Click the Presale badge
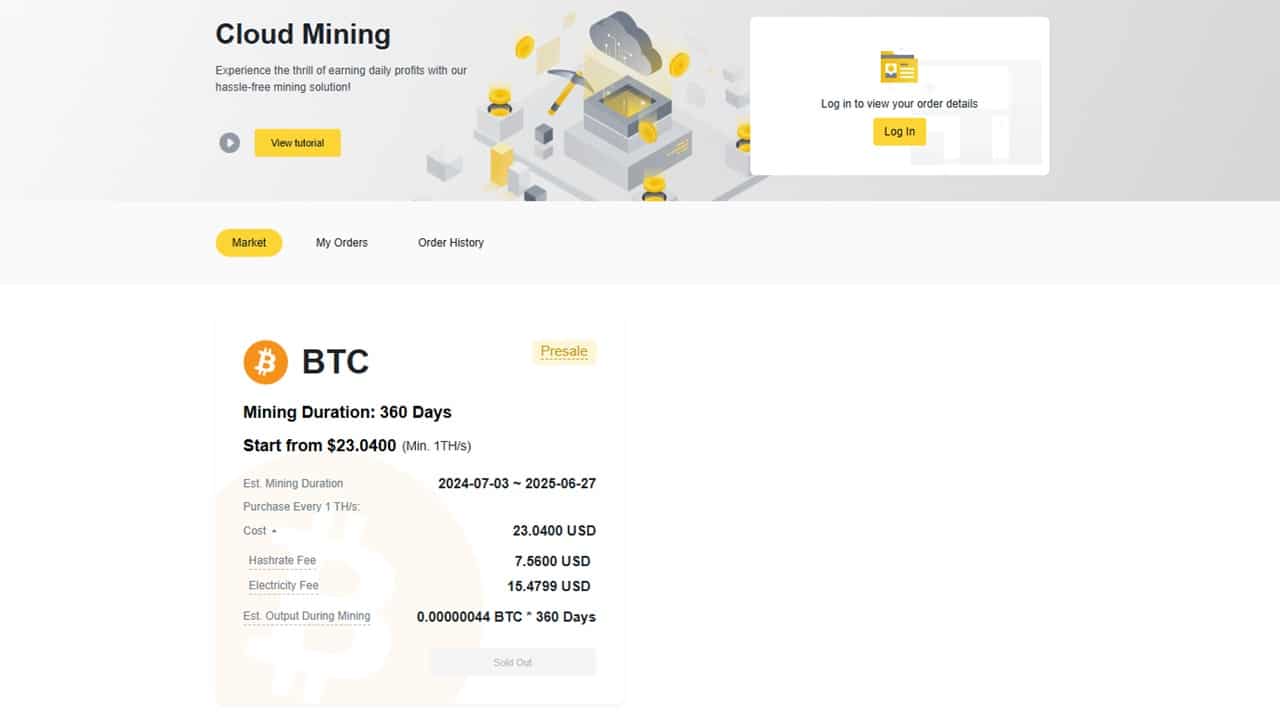This screenshot has height=720, width=1280. tap(564, 352)
